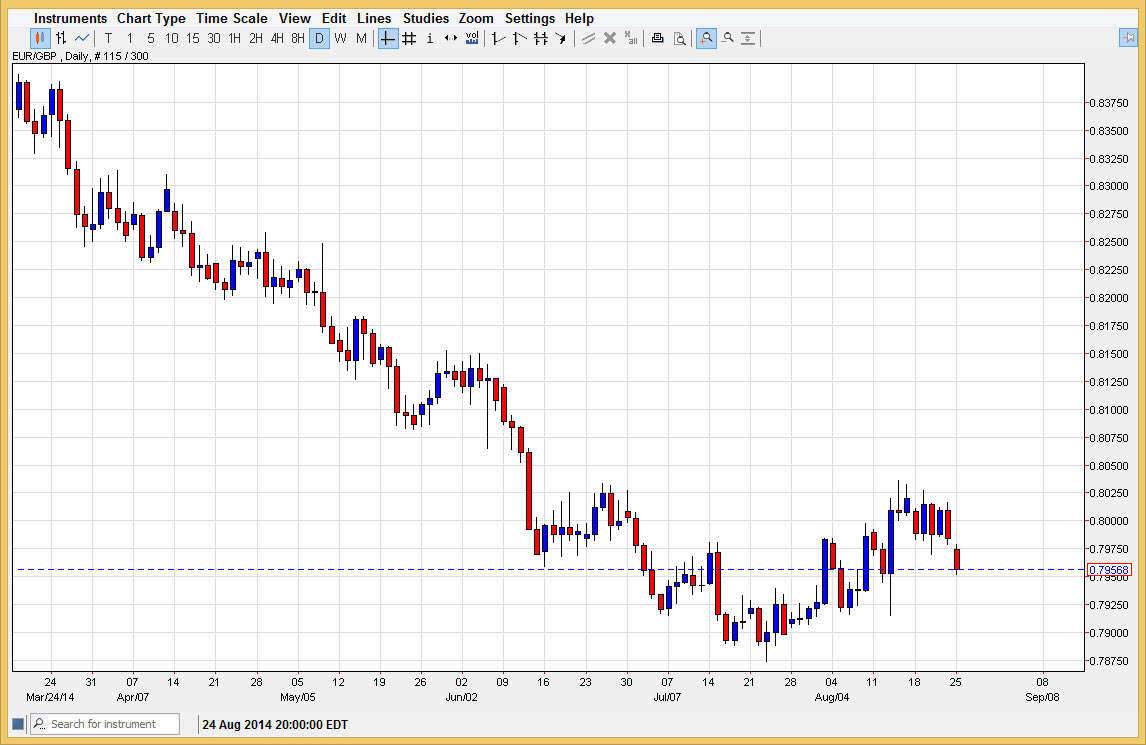Open the print preview icon
1146x745 pixels.
point(680,38)
